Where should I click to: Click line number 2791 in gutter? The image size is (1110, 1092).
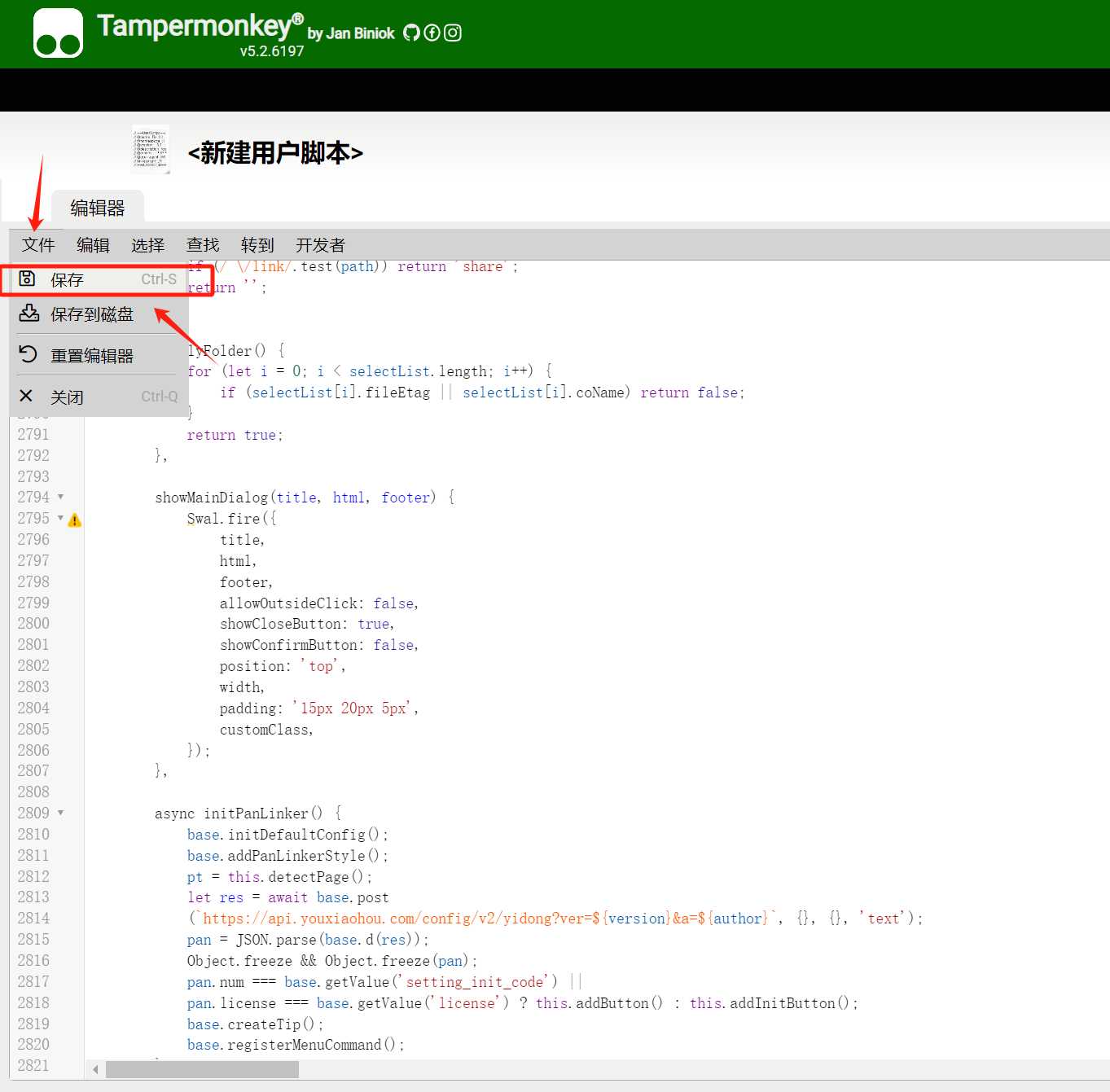(33, 434)
